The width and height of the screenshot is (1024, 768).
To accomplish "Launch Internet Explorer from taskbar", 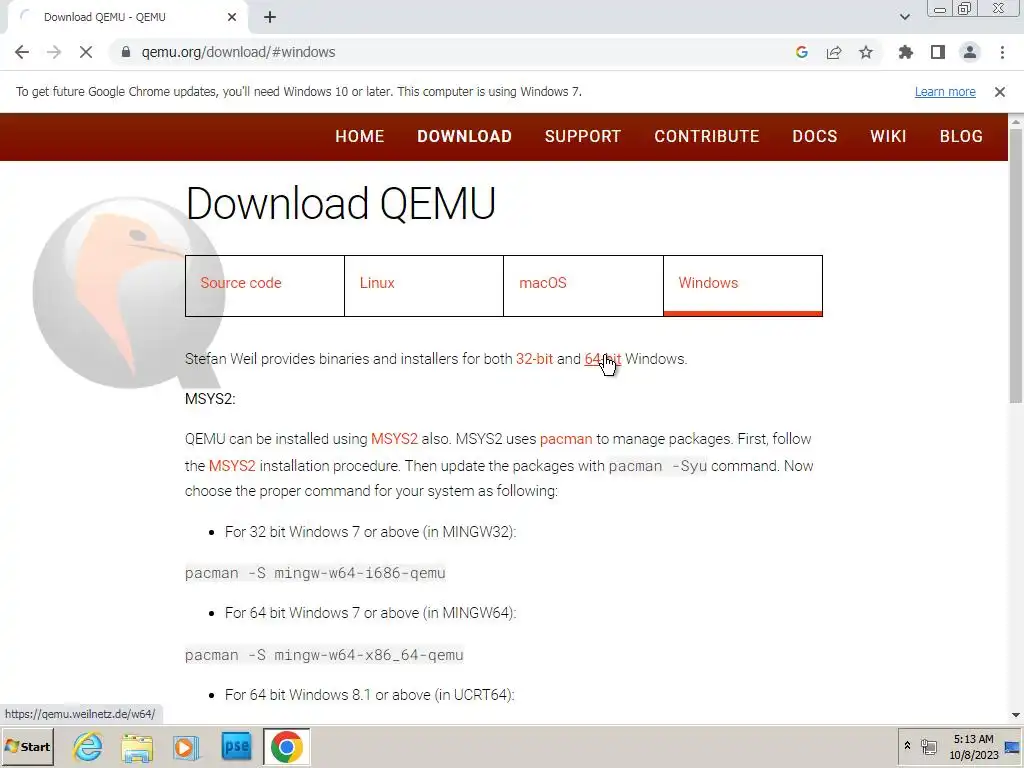I will (88, 746).
